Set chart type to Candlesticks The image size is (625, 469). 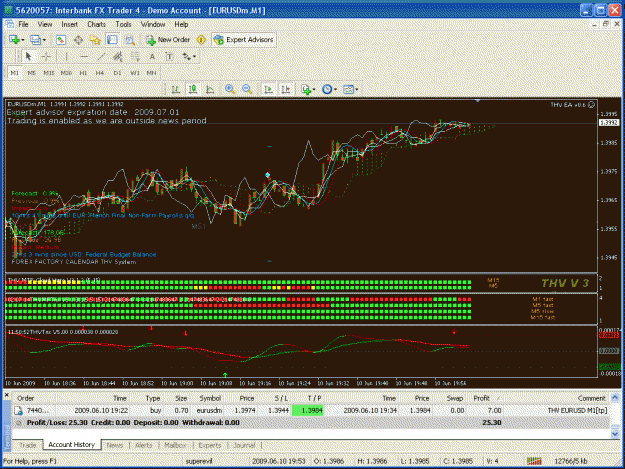tap(193, 89)
